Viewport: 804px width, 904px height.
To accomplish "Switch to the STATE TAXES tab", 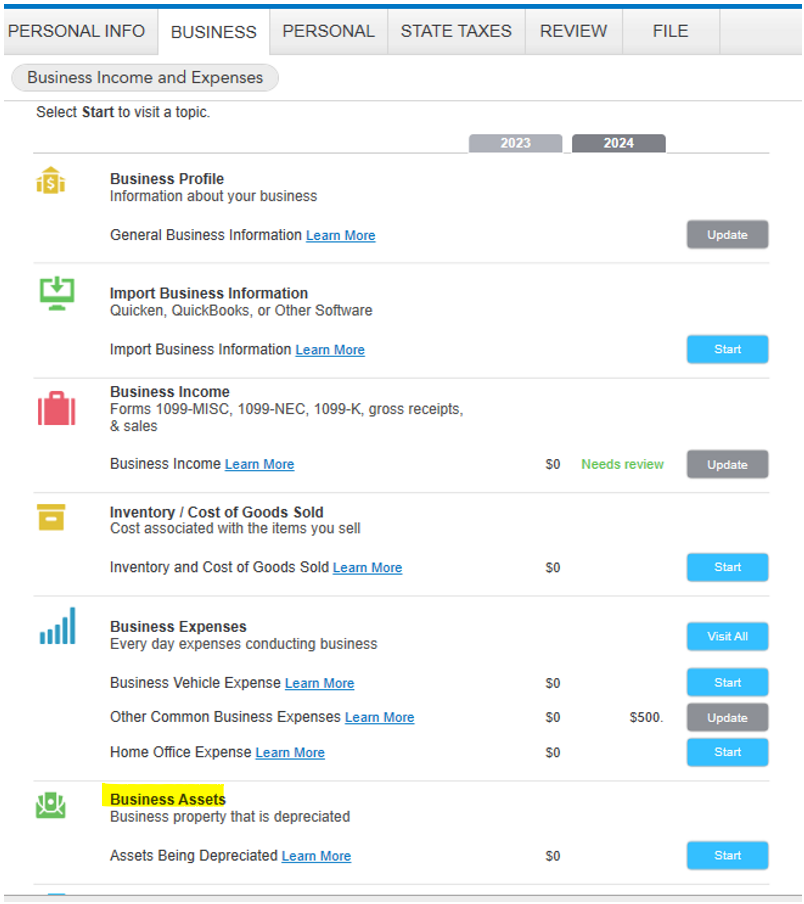I will click(456, 31).
